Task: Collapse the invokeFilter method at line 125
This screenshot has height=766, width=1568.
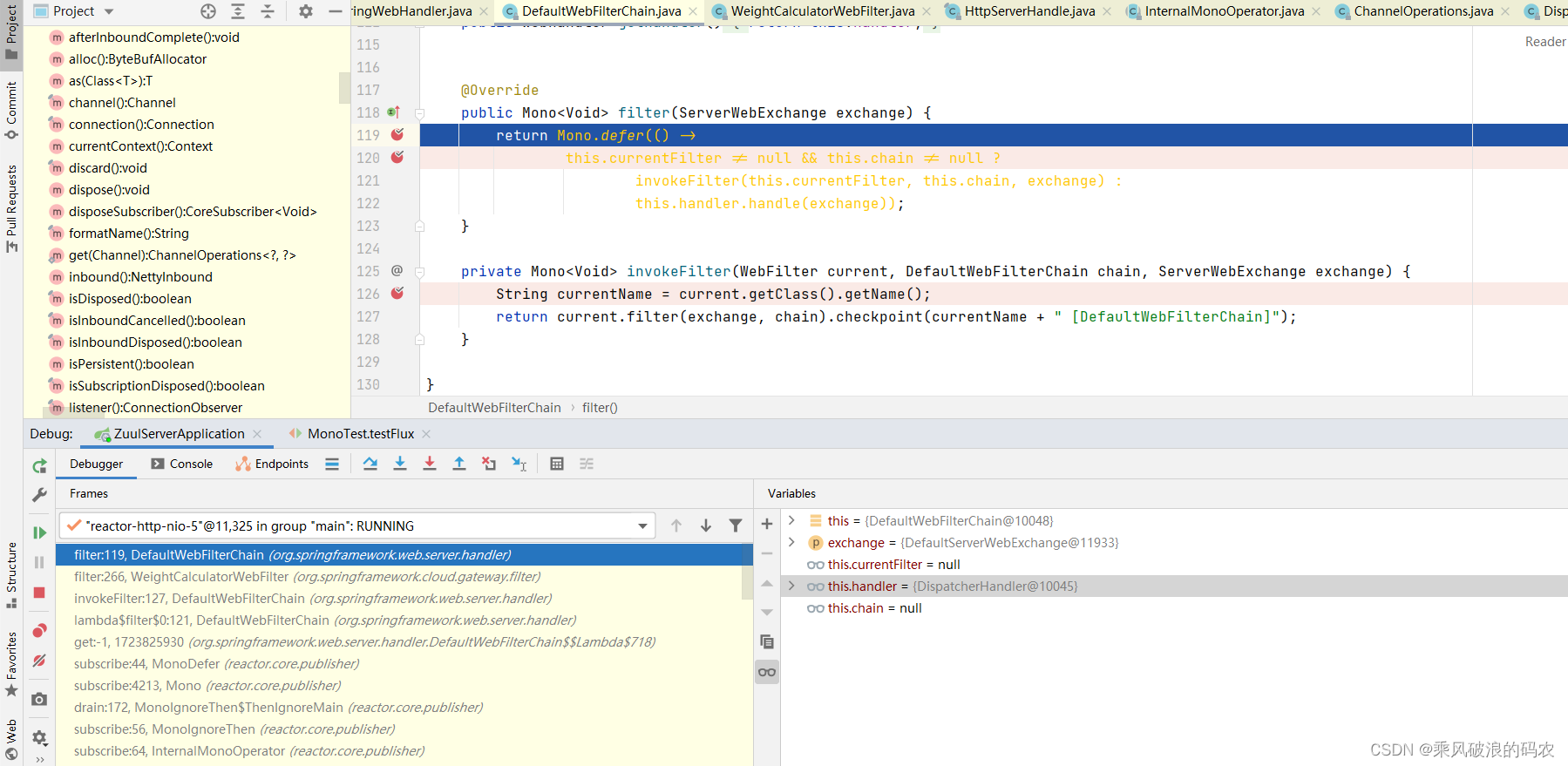Action: (x=419, y=272)
